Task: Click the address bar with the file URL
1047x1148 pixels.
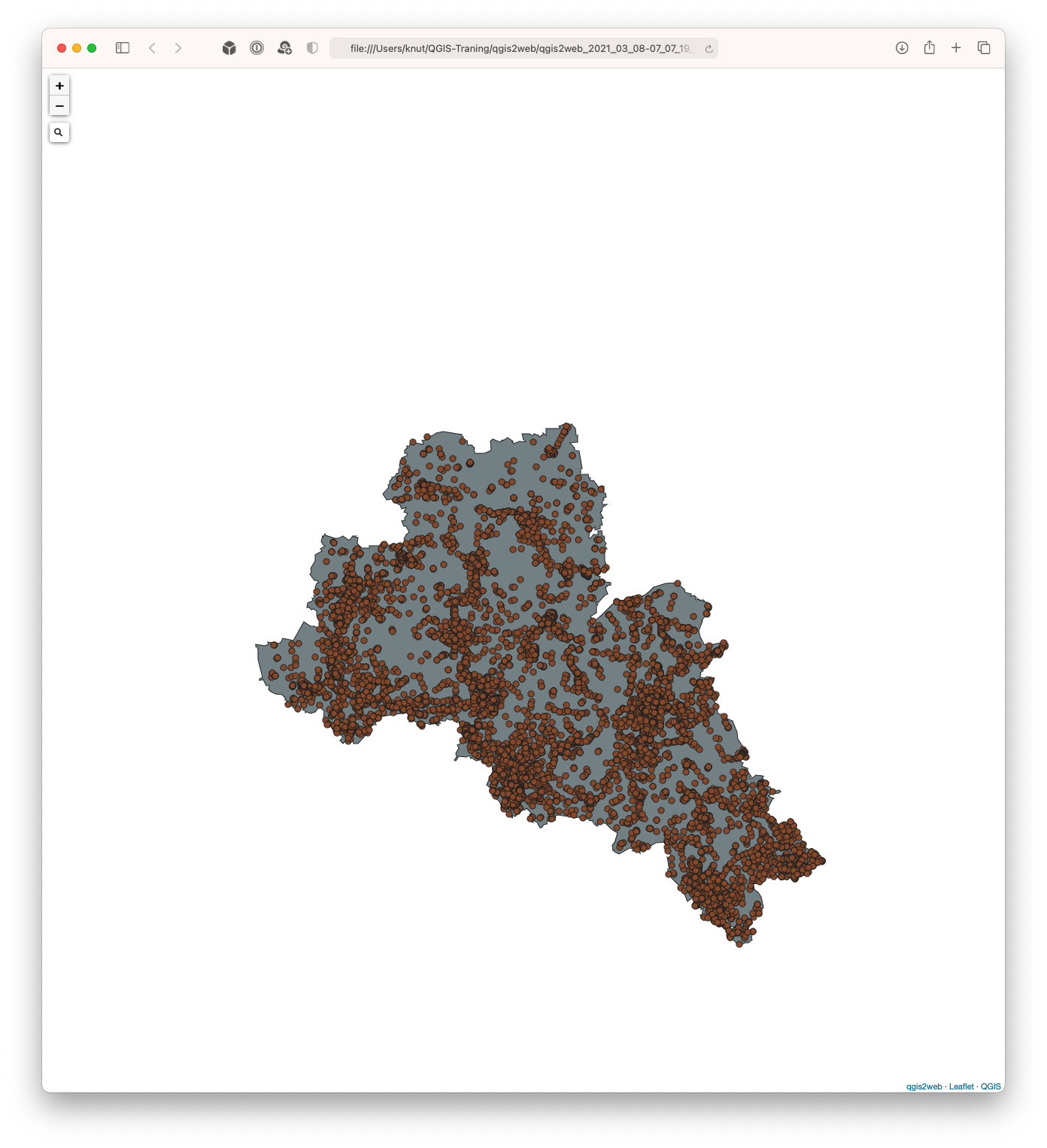Action: click(x=523, y=48)
